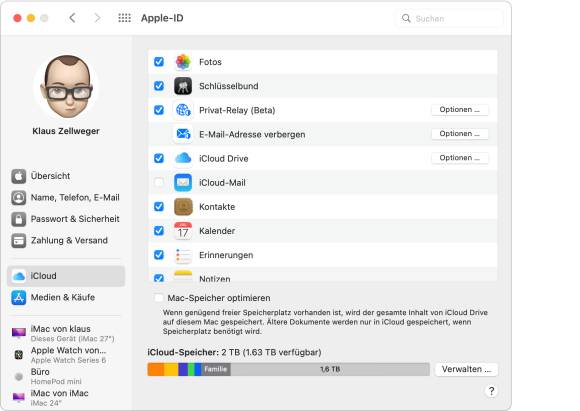Viewport: 580px width, 411px height.
Task: Click the Notizen icon
Action: point(183,276)
